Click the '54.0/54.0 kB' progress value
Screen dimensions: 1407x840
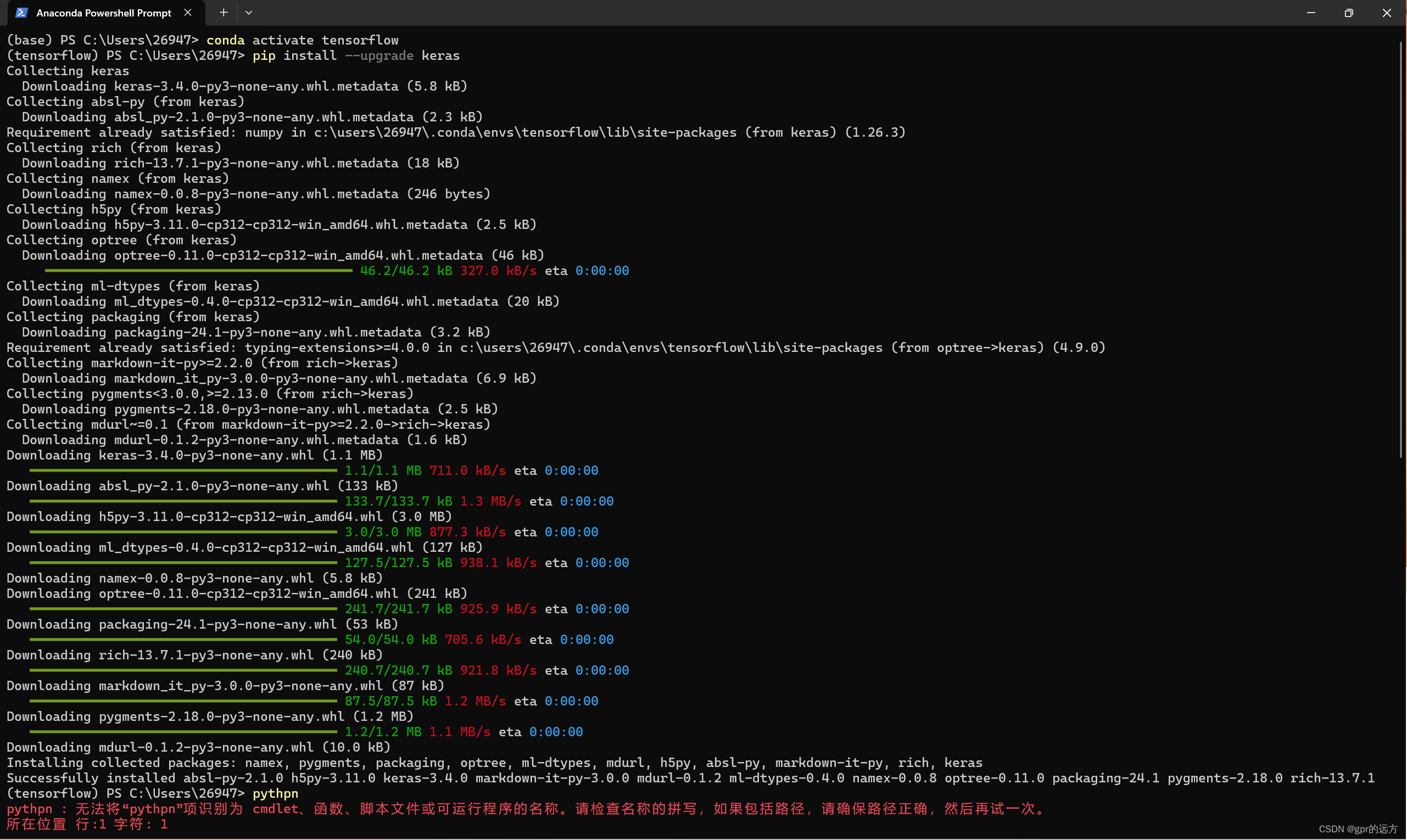pyautogui.click(x=390, y=640)
